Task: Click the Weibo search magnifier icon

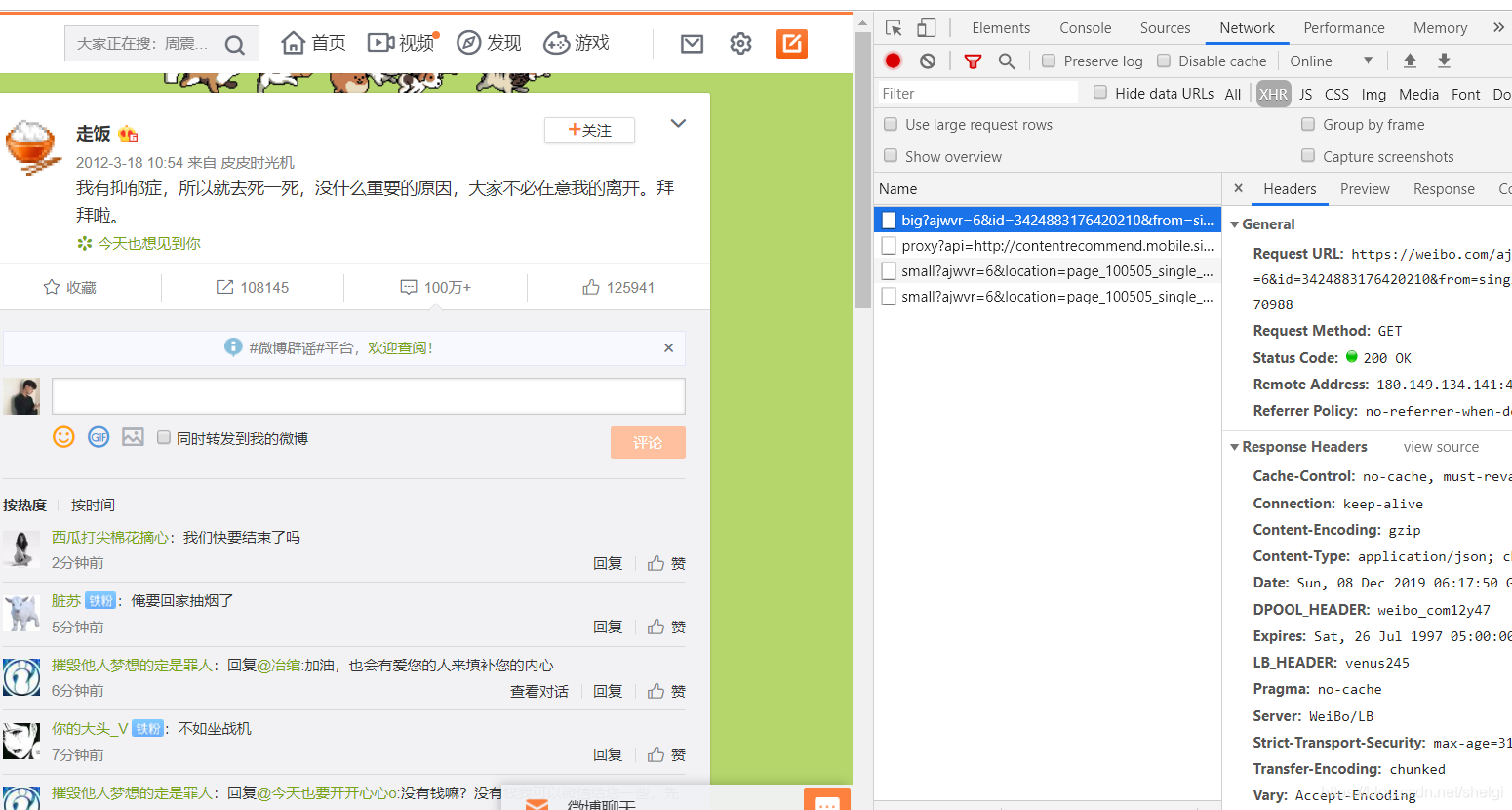Action: [x=234, y=45]
